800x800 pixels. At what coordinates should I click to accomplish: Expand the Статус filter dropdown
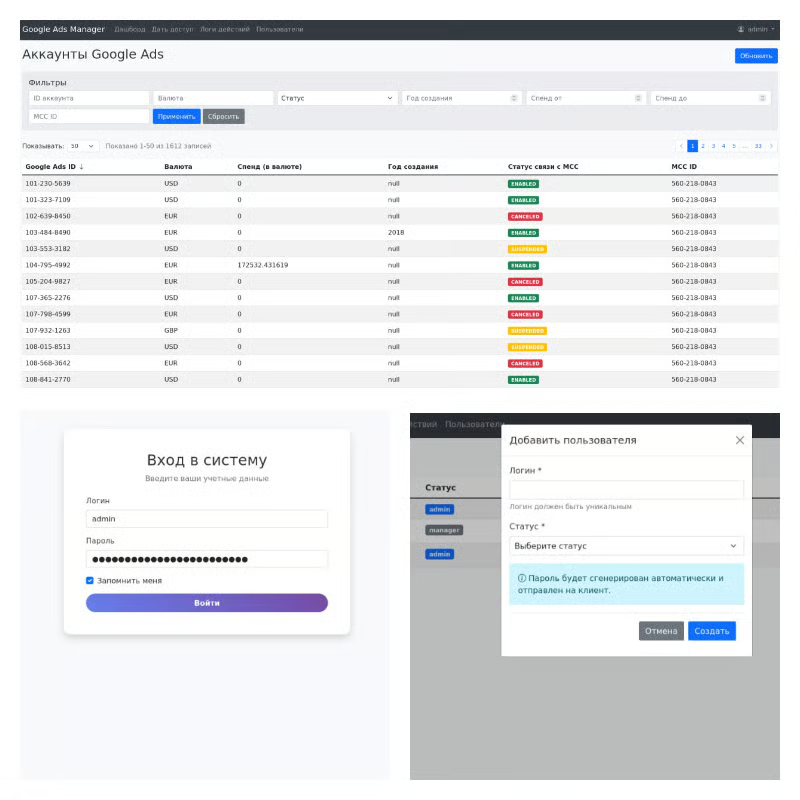pos(337,98)
